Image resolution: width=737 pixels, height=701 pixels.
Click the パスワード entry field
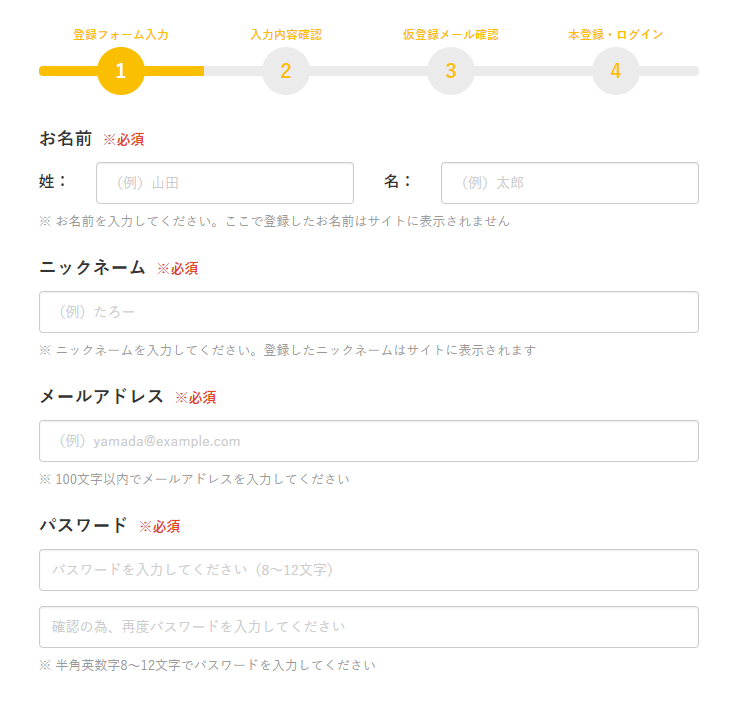(x=368, y=570)
